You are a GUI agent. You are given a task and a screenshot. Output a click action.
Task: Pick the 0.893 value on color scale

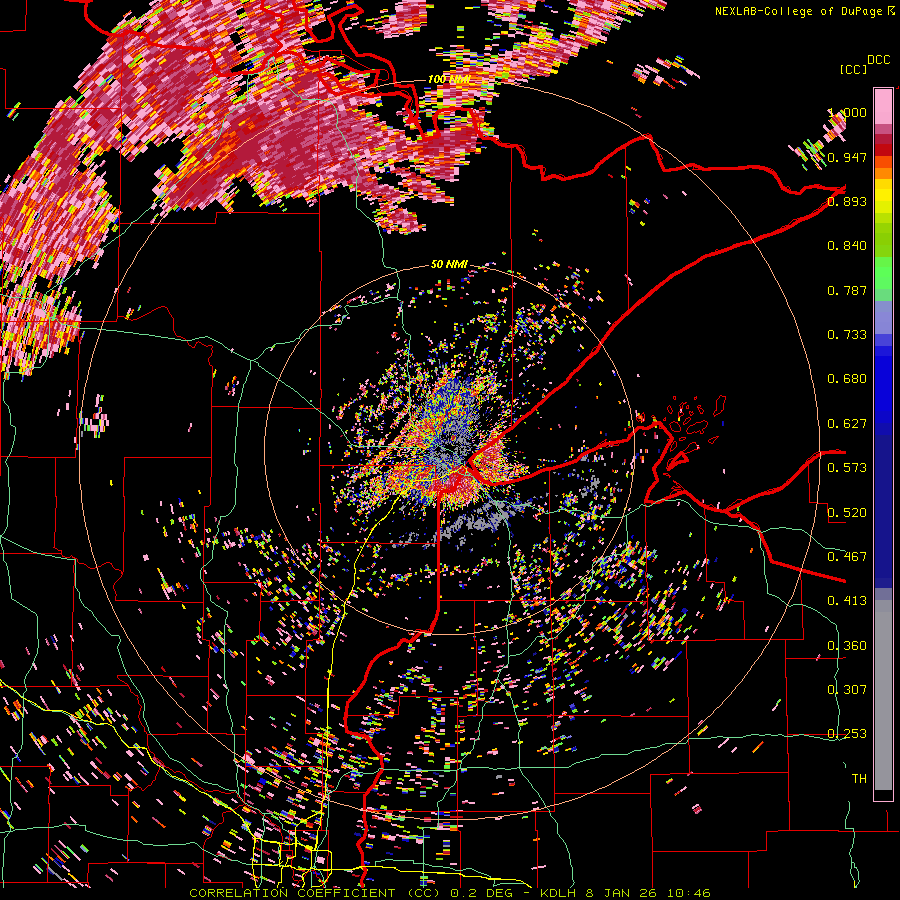847,201
